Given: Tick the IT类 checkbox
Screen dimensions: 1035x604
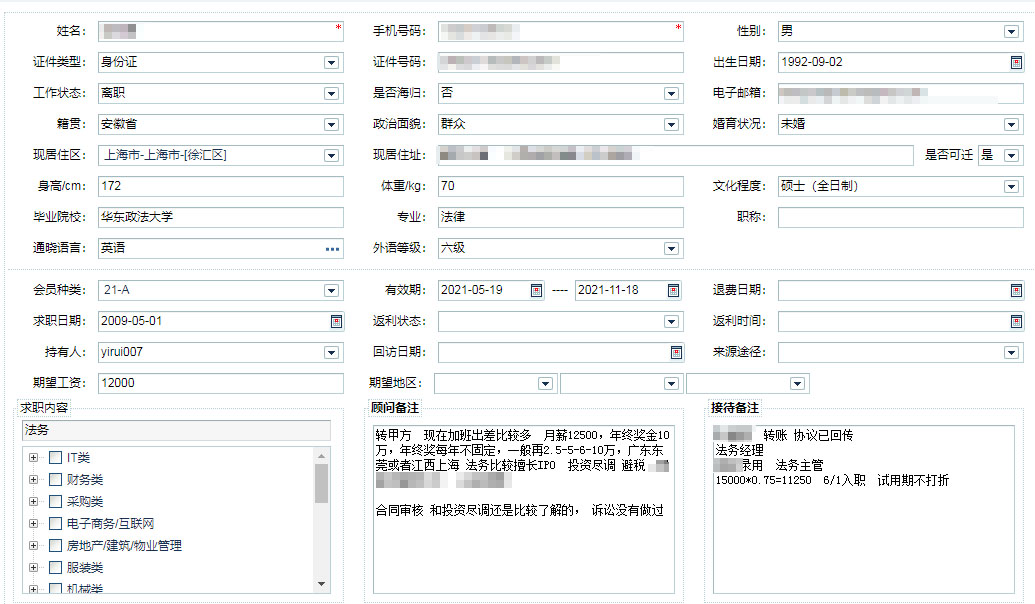Looking at the screenshot, I should point(55,457).
